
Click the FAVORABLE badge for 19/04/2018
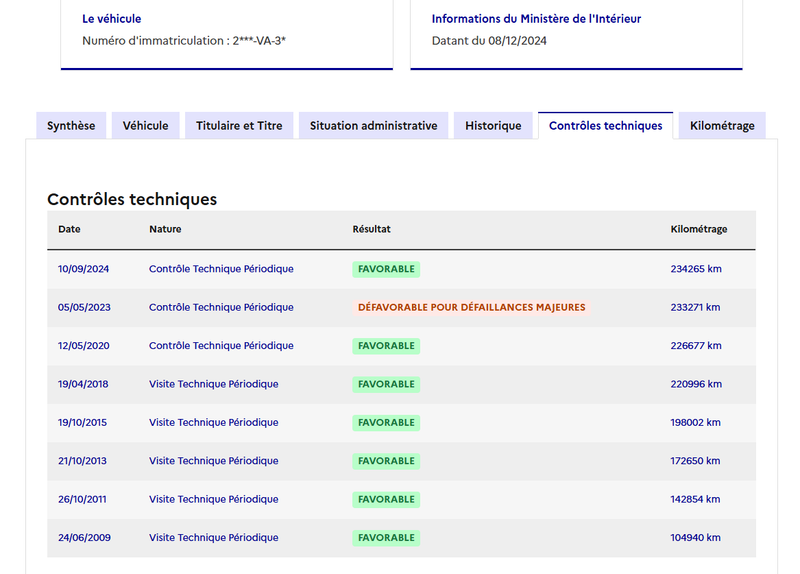pyautogui.click(x=386, y=384)
